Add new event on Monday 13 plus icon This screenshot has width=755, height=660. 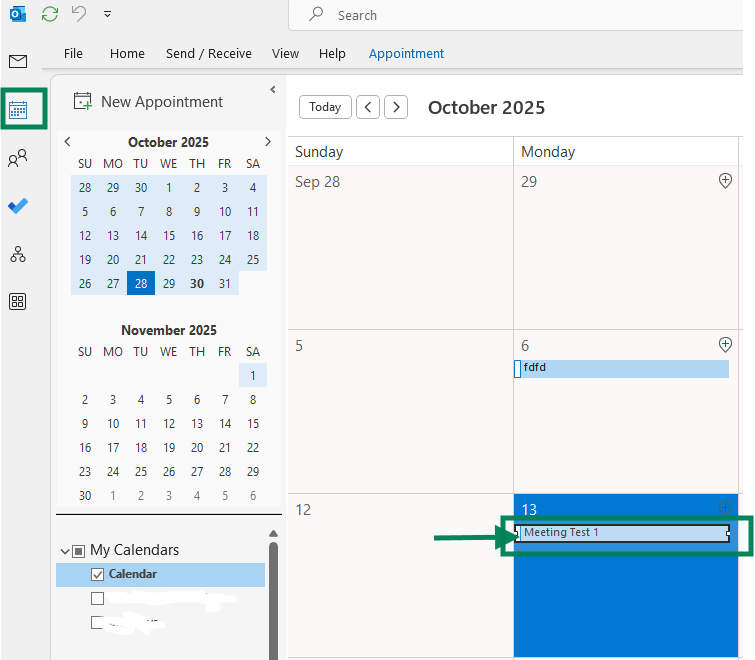coord(725,507)
